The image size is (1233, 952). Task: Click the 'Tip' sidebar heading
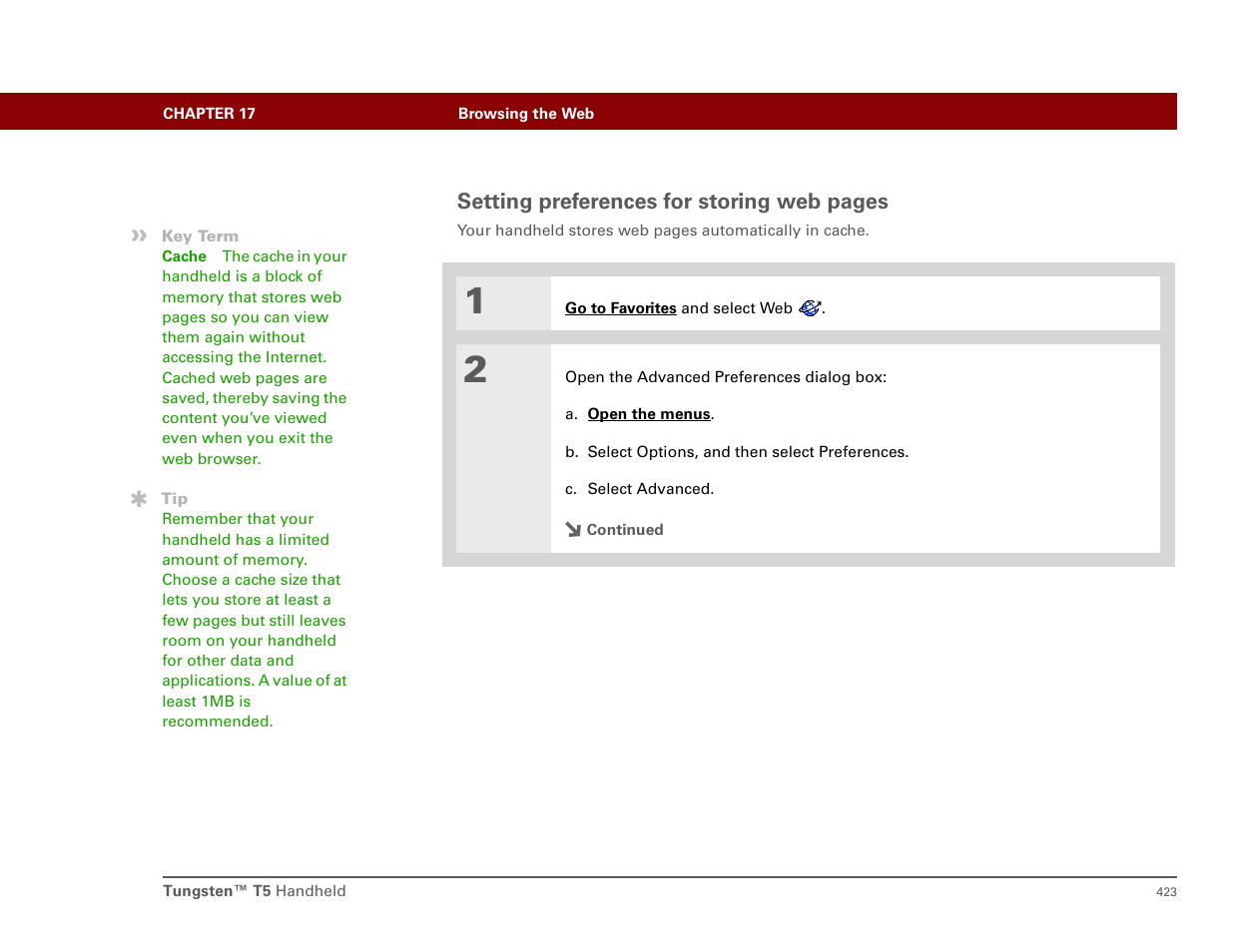pyautogui.click(x=175, y=499)
